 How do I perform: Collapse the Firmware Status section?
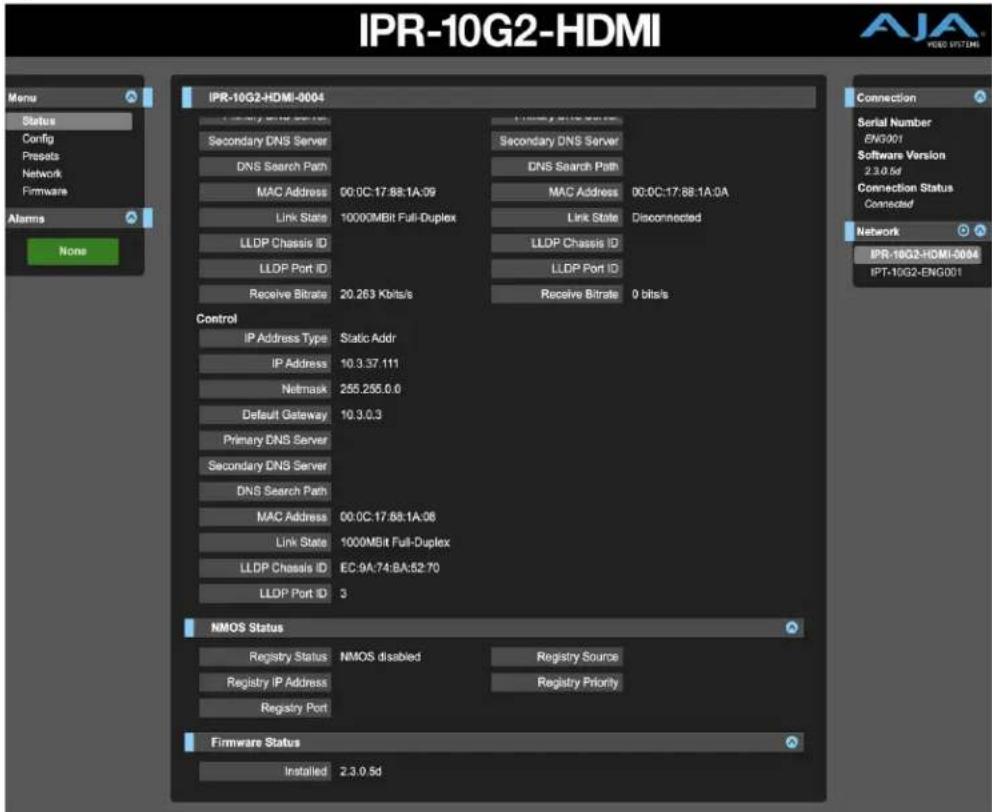(791, 742)
